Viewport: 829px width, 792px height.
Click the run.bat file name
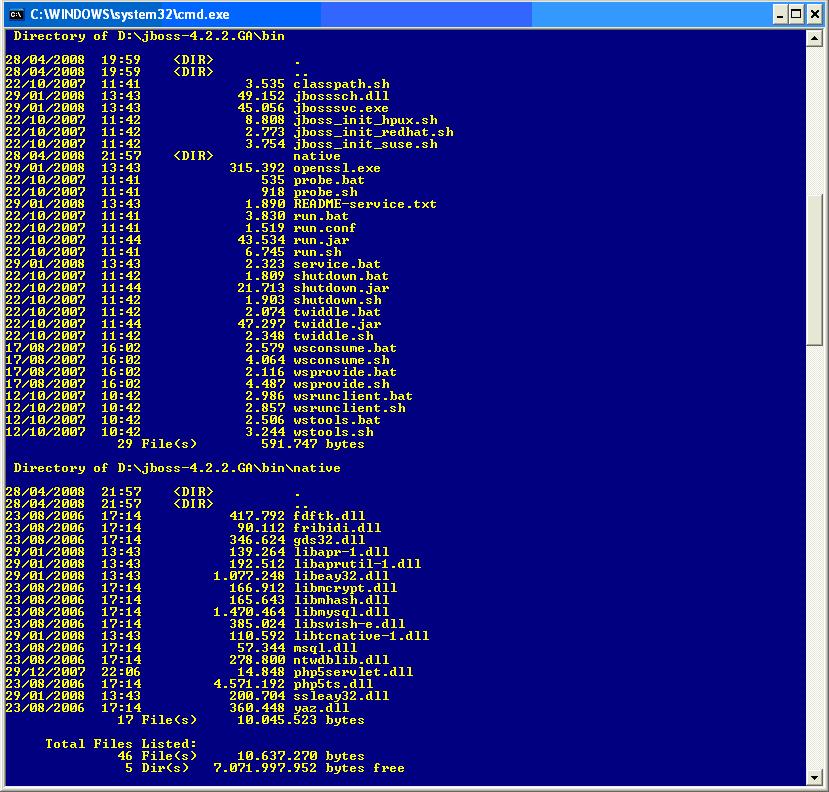321,216
